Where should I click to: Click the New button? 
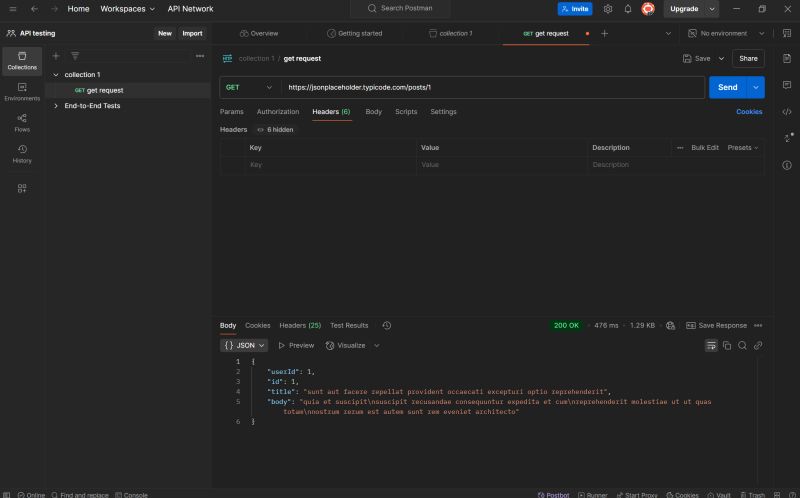(x=165, y=33)
